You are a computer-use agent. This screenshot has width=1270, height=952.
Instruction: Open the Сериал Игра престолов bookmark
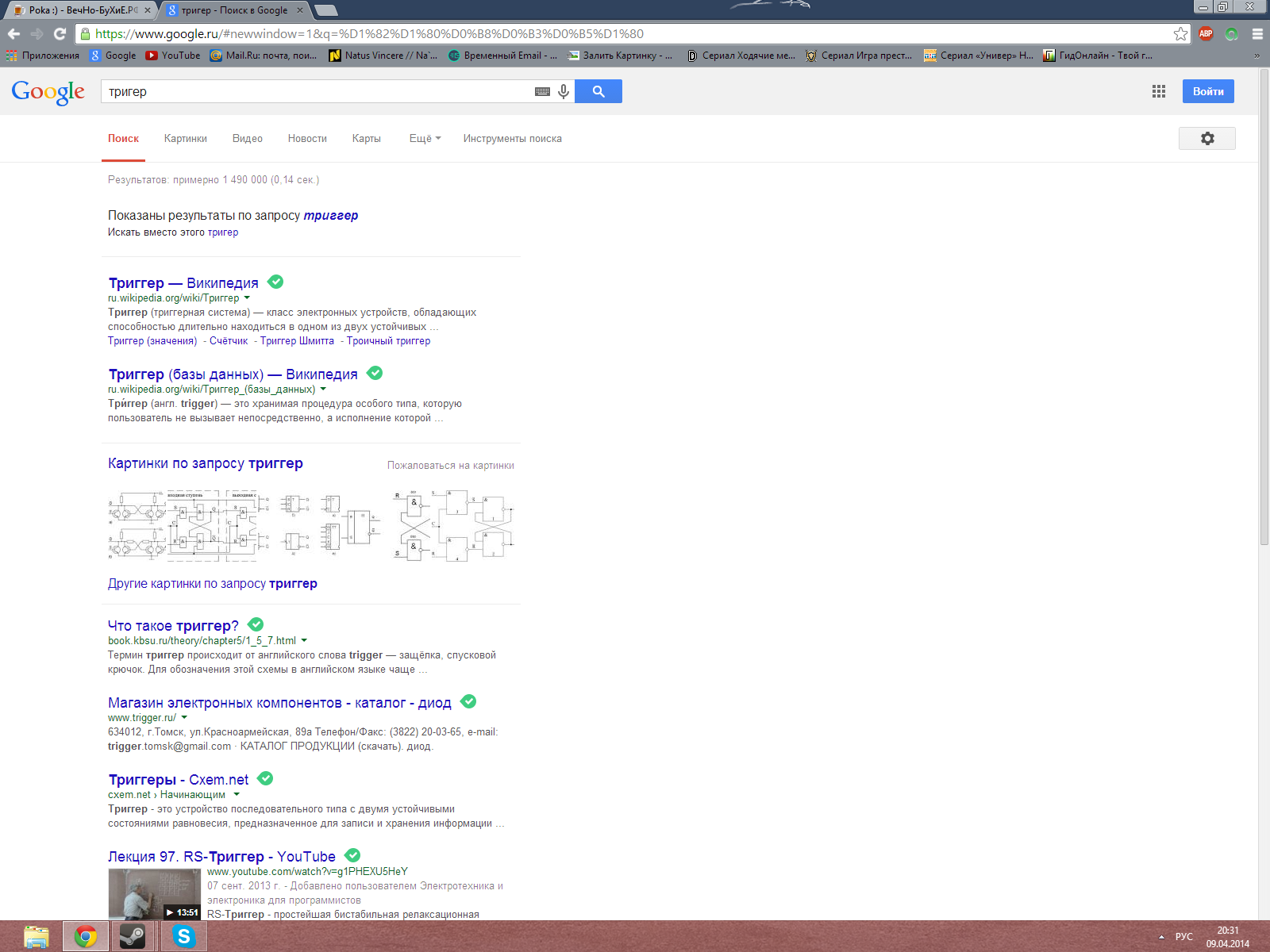(x=859, y=56)
